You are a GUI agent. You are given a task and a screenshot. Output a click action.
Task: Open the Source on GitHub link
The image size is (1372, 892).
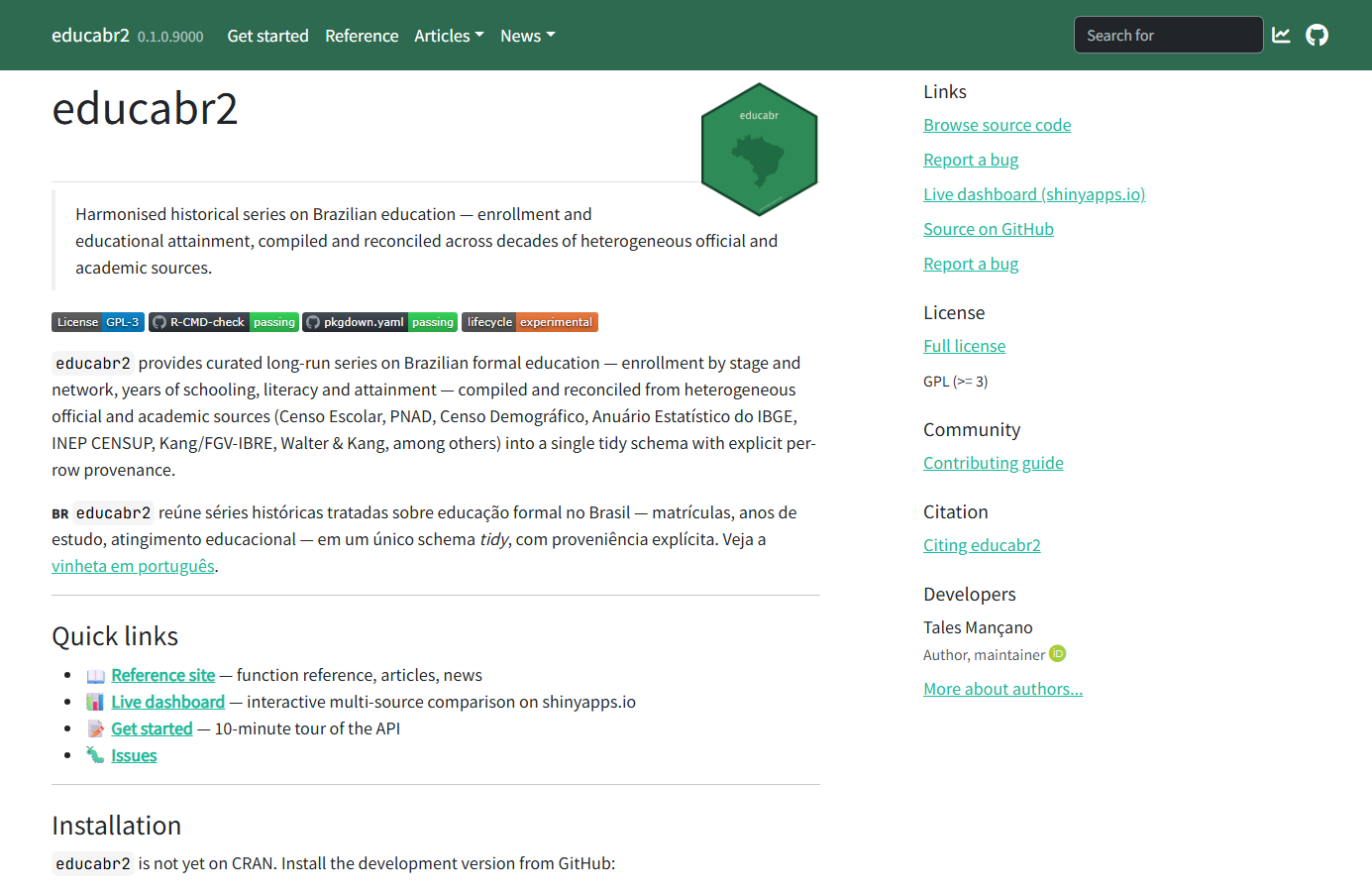click(989, 229)
